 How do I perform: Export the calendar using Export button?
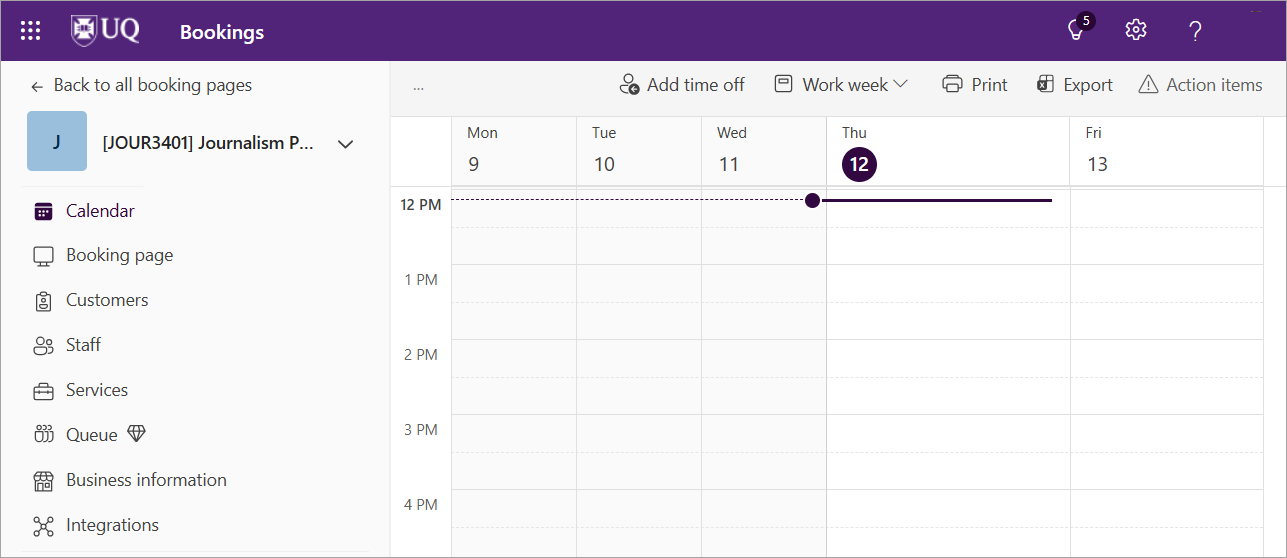1075,85
